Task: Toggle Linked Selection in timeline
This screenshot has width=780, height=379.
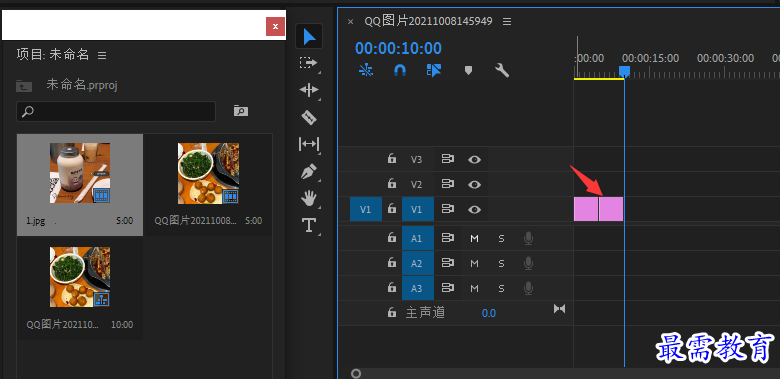Action: point(434,71)
